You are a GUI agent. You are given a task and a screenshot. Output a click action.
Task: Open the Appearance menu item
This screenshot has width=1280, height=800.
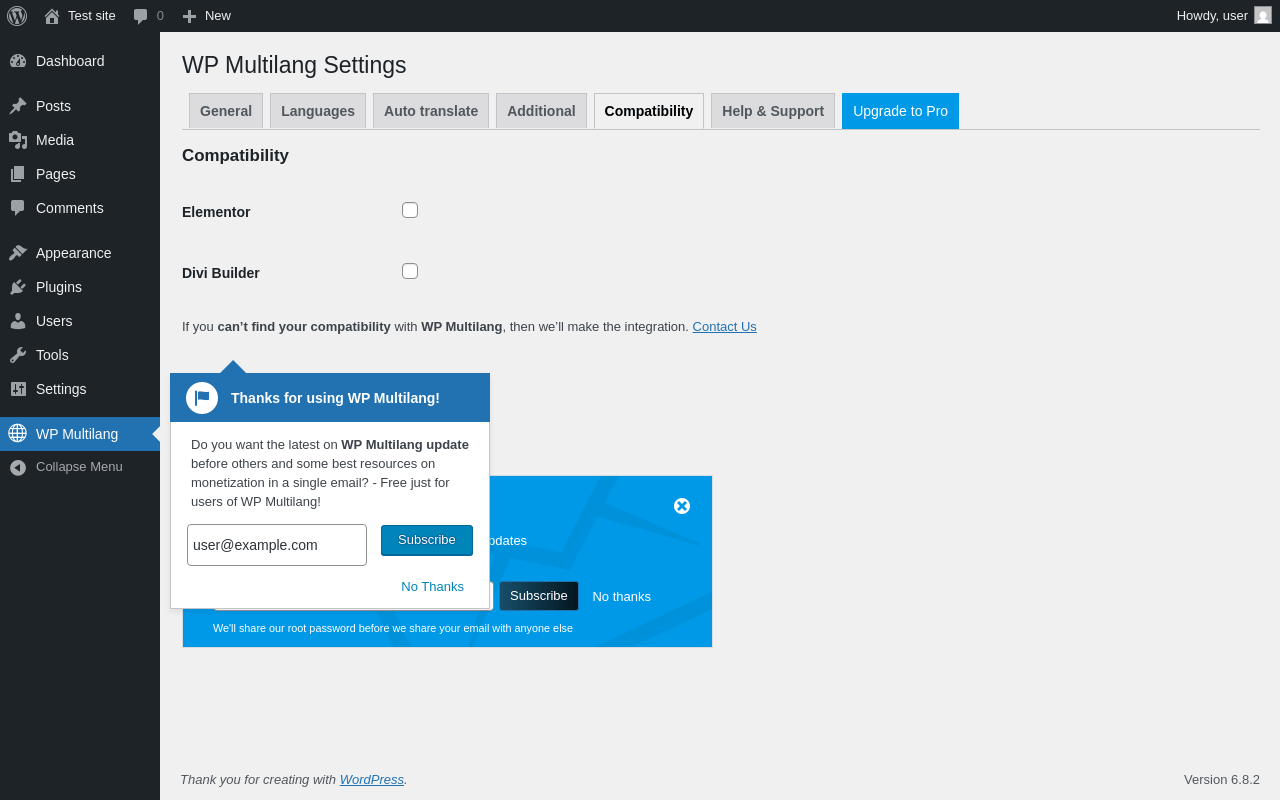point(80,253)
